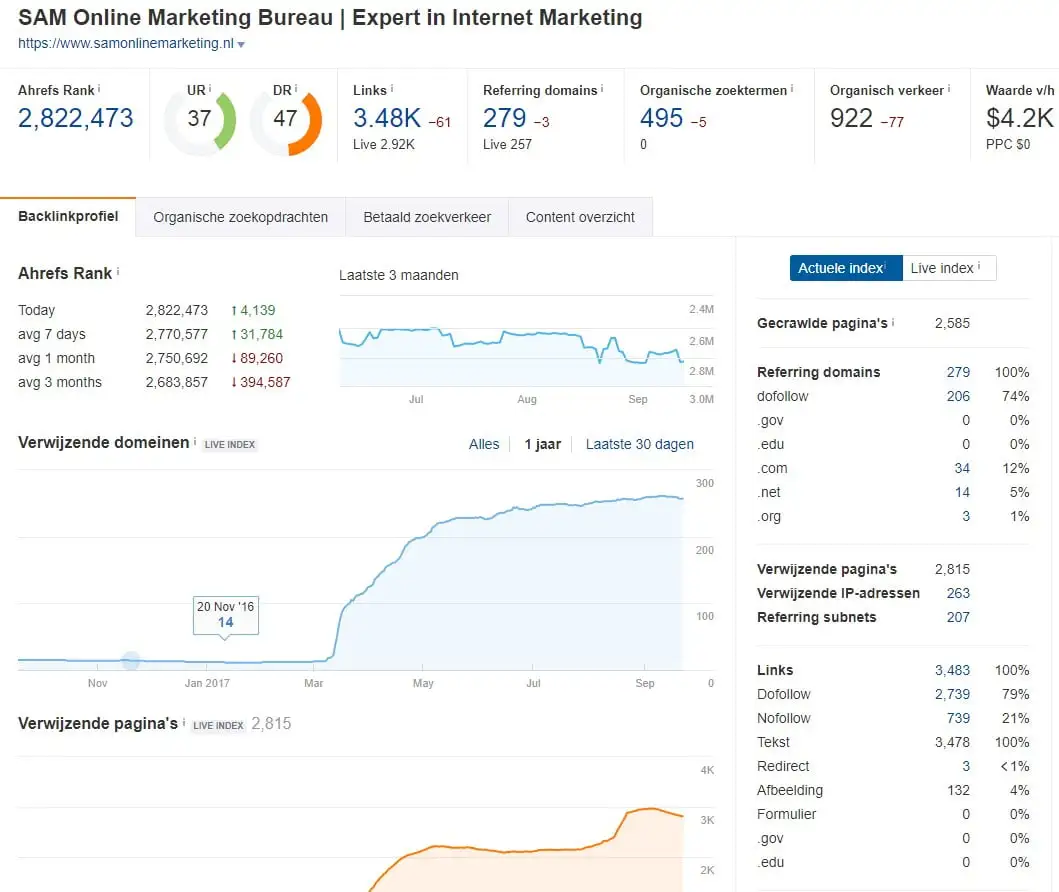Image resolution: width=1059 pixels, height=892 pixels.
Task: Click info icon beside Verwijzende pagina's chart heading
Action: (184, 722)
